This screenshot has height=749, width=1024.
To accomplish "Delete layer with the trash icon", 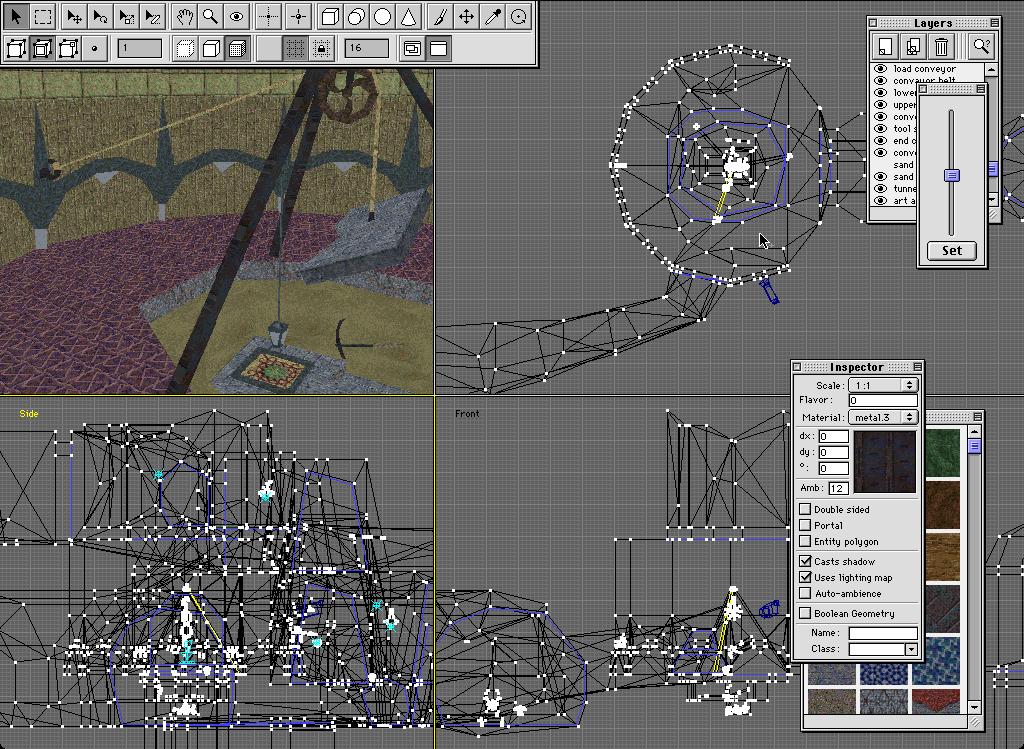I will tap(941, 46).
